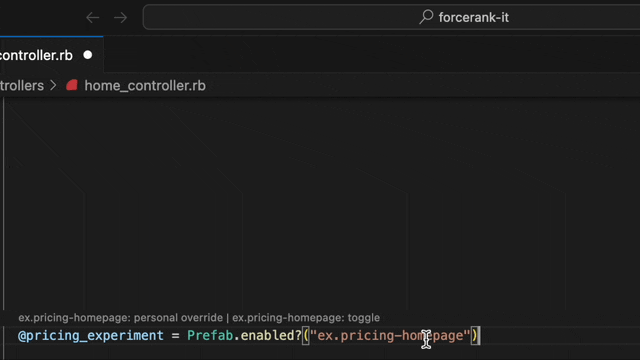Viewport: 640px width, 360px height.
Task: Select the controller.rb editor tab
Action: coord(51,55)
